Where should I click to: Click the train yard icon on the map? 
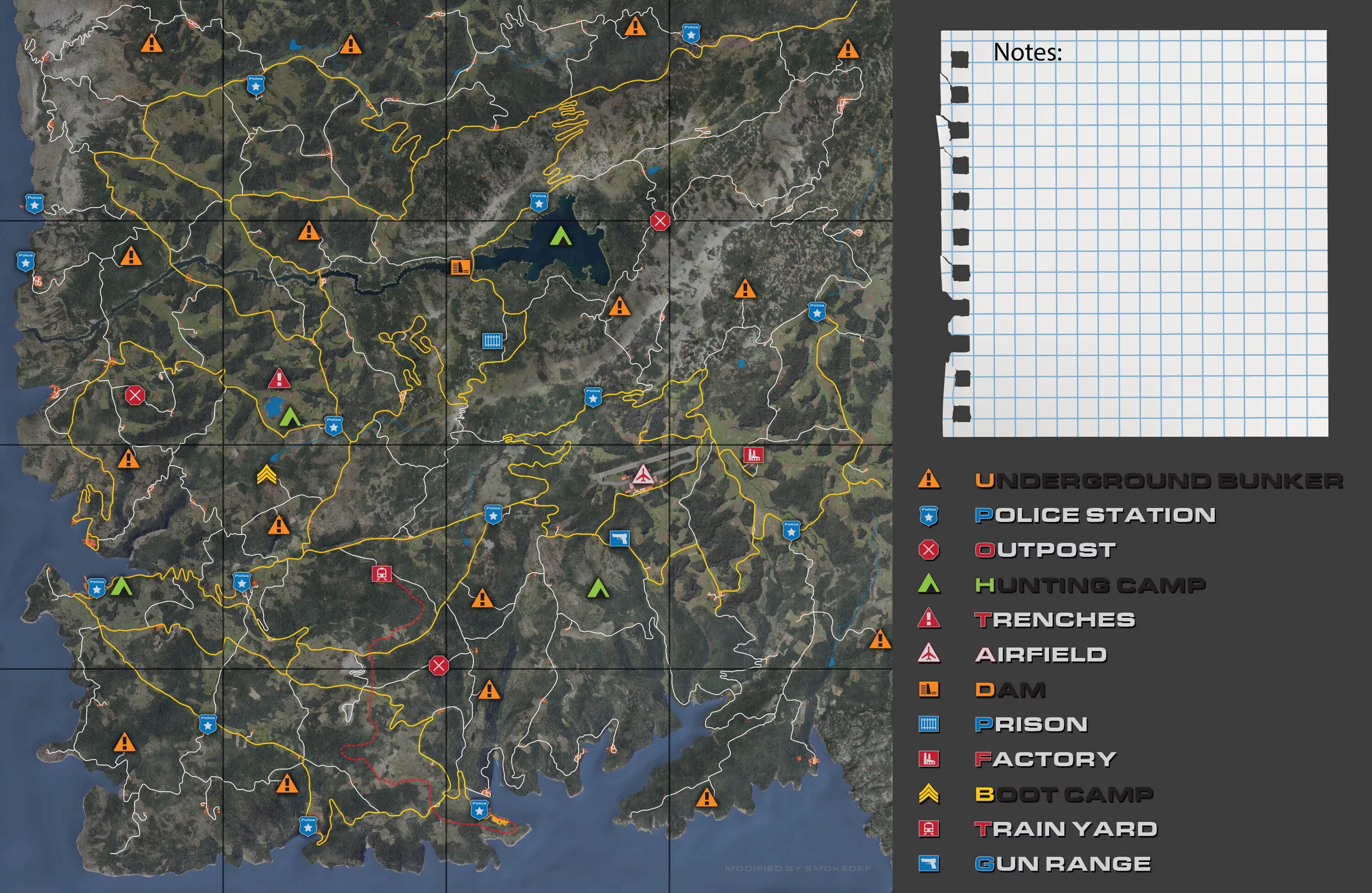coord(381,574)
